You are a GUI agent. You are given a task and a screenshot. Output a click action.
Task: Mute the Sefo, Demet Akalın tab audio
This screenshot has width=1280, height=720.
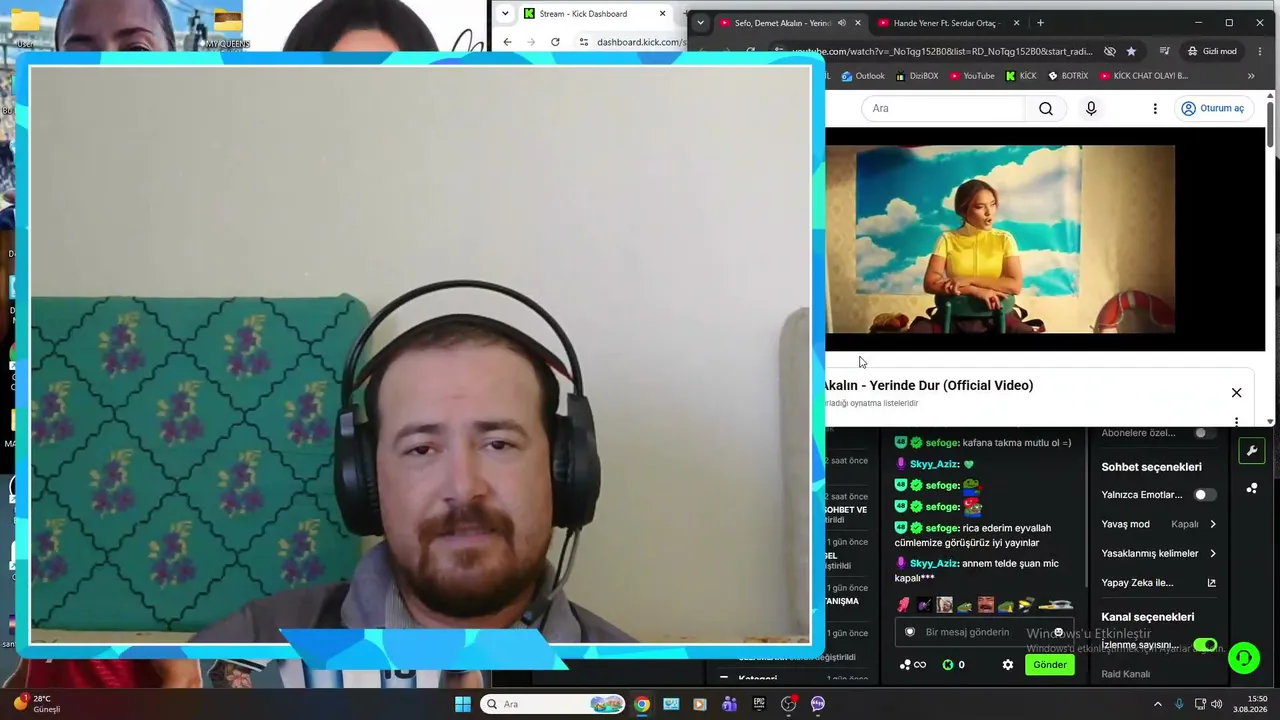click(x=841, y=23)
